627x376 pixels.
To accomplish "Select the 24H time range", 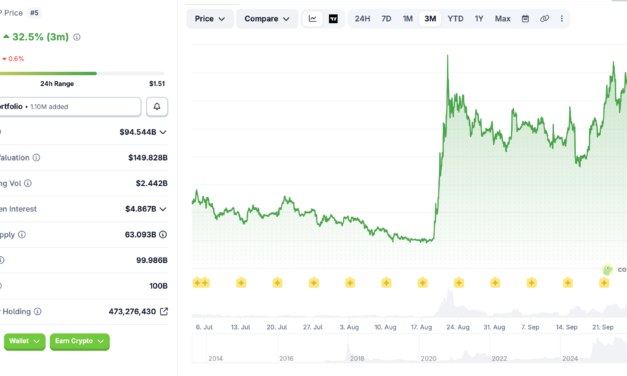I will [x=362, y=19].
